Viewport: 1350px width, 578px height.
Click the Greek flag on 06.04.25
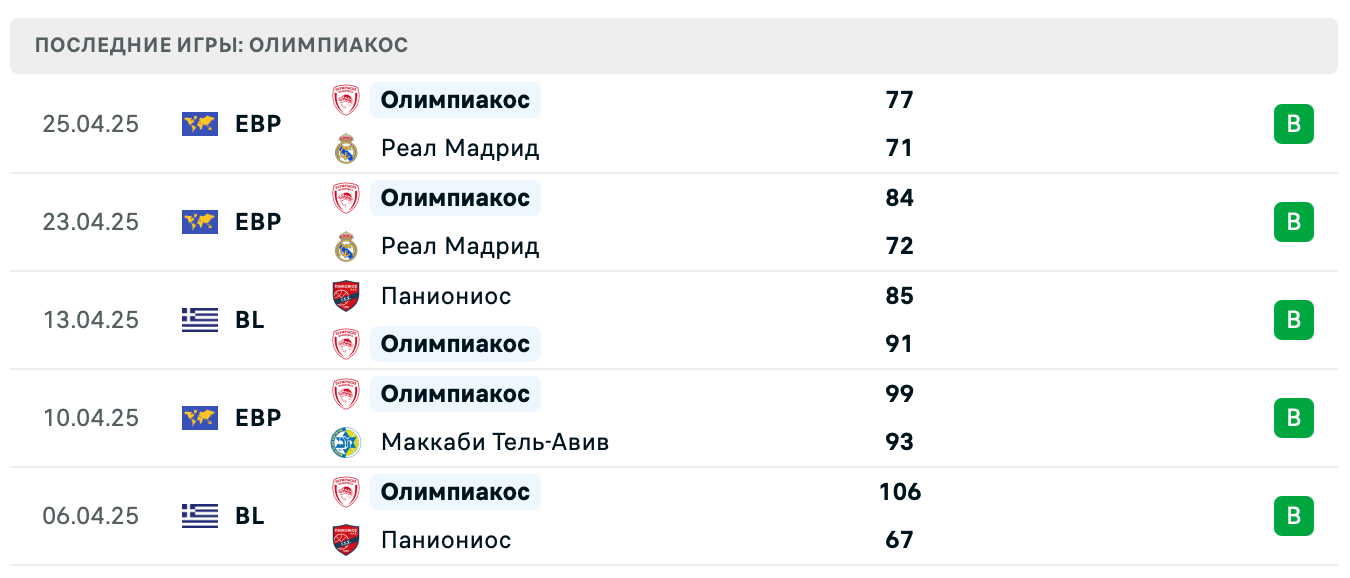[200, 516]
